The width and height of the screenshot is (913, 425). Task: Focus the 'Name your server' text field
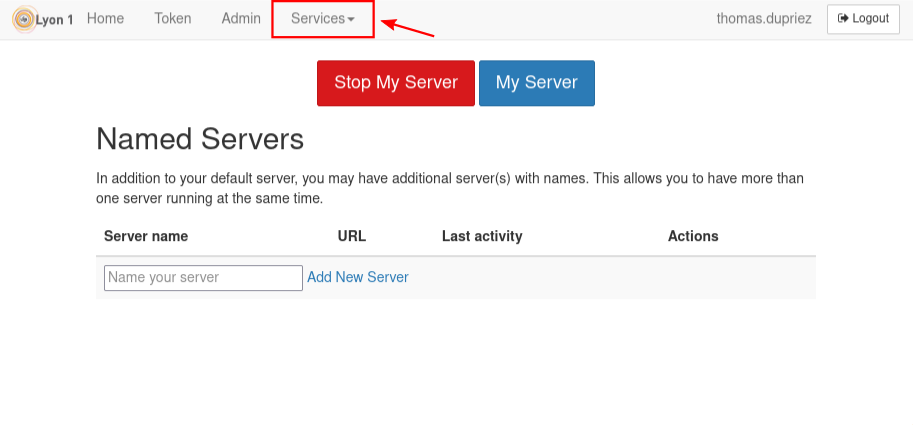point(203,278)
